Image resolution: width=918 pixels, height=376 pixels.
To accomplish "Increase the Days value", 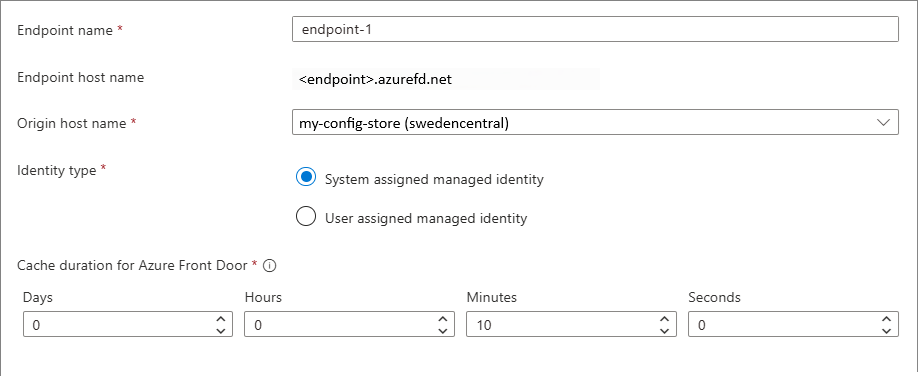I will 221,319.
